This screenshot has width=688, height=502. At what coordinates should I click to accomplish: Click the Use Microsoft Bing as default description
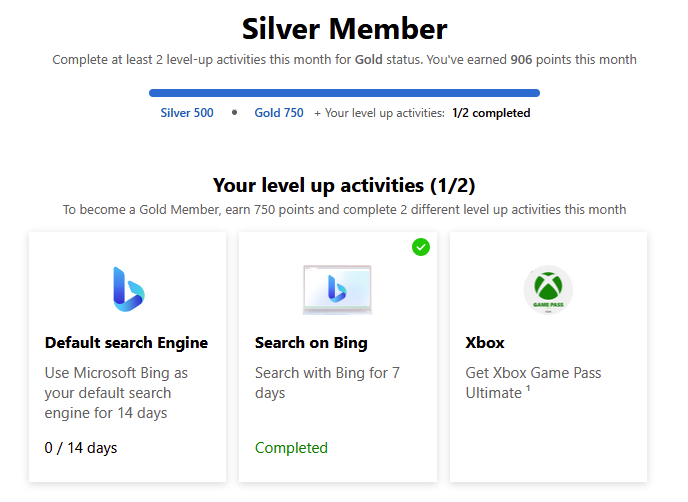(116, 393)
